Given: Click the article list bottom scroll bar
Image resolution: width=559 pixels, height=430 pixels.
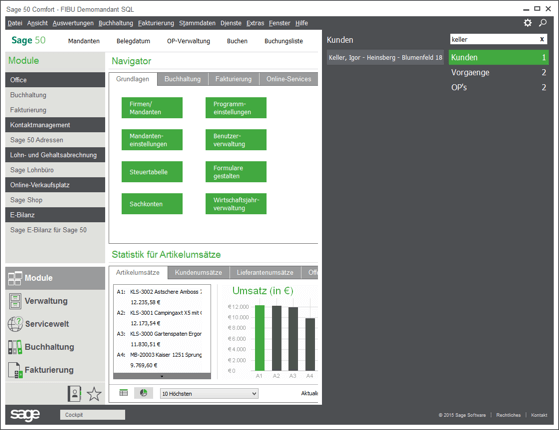Looking at the screenshot, I should [162, 376].
